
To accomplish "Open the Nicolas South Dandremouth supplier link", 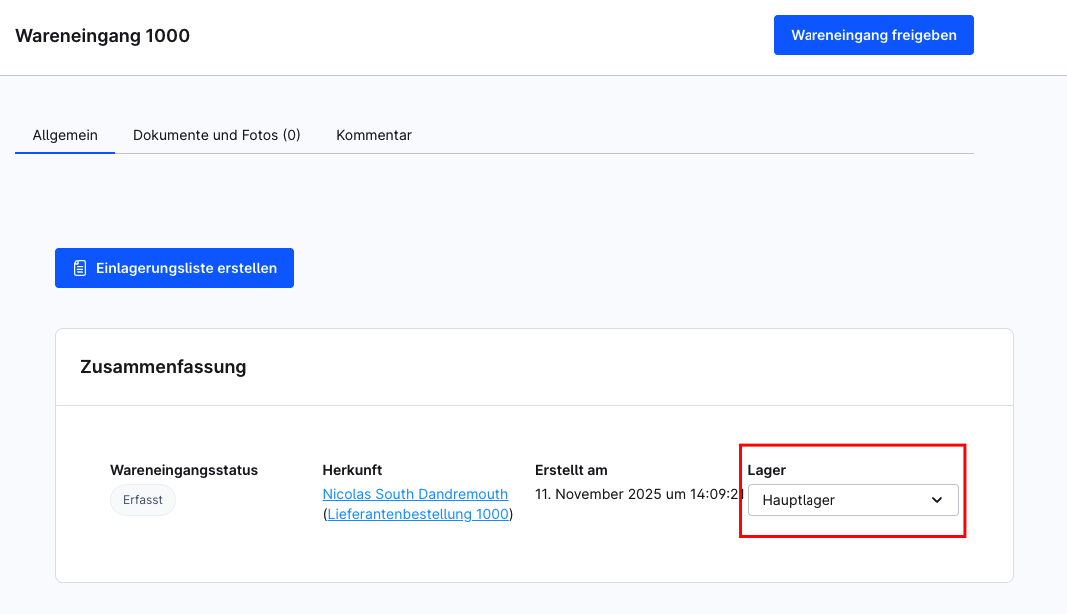I will pyautogui.click(x=415, y=494).
